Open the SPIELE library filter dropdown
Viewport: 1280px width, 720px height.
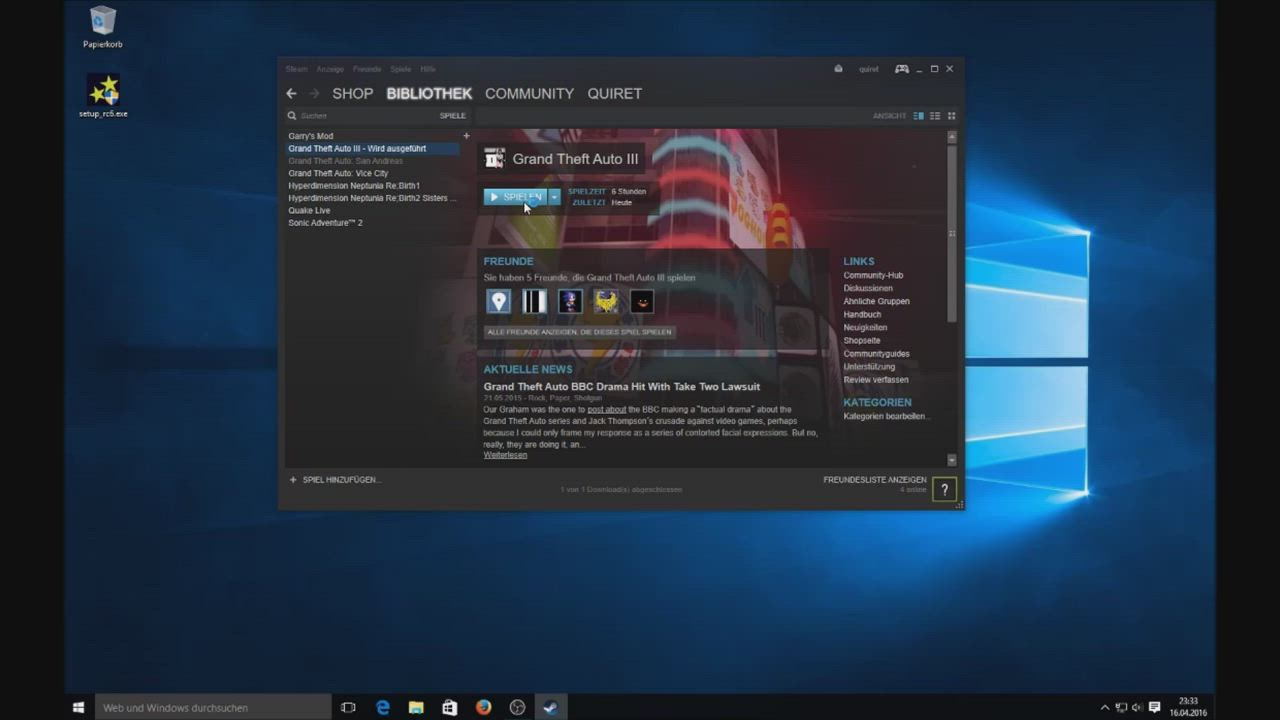pos(452,116)
